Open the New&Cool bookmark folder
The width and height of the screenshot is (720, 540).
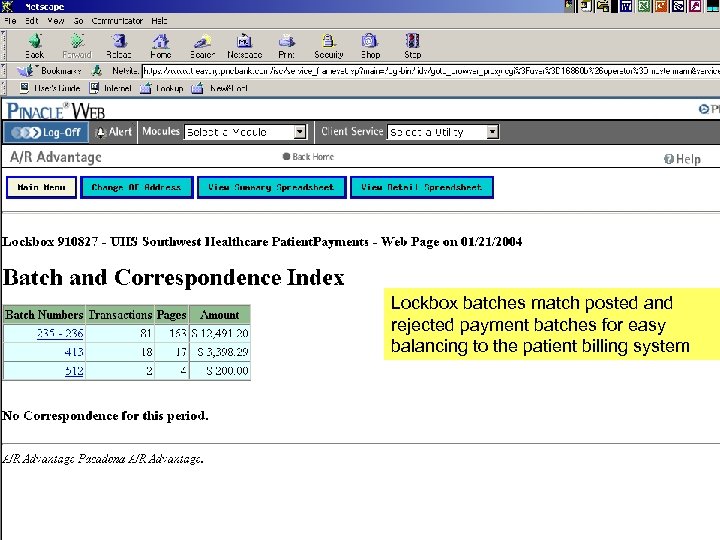click(x=219, y=88)
